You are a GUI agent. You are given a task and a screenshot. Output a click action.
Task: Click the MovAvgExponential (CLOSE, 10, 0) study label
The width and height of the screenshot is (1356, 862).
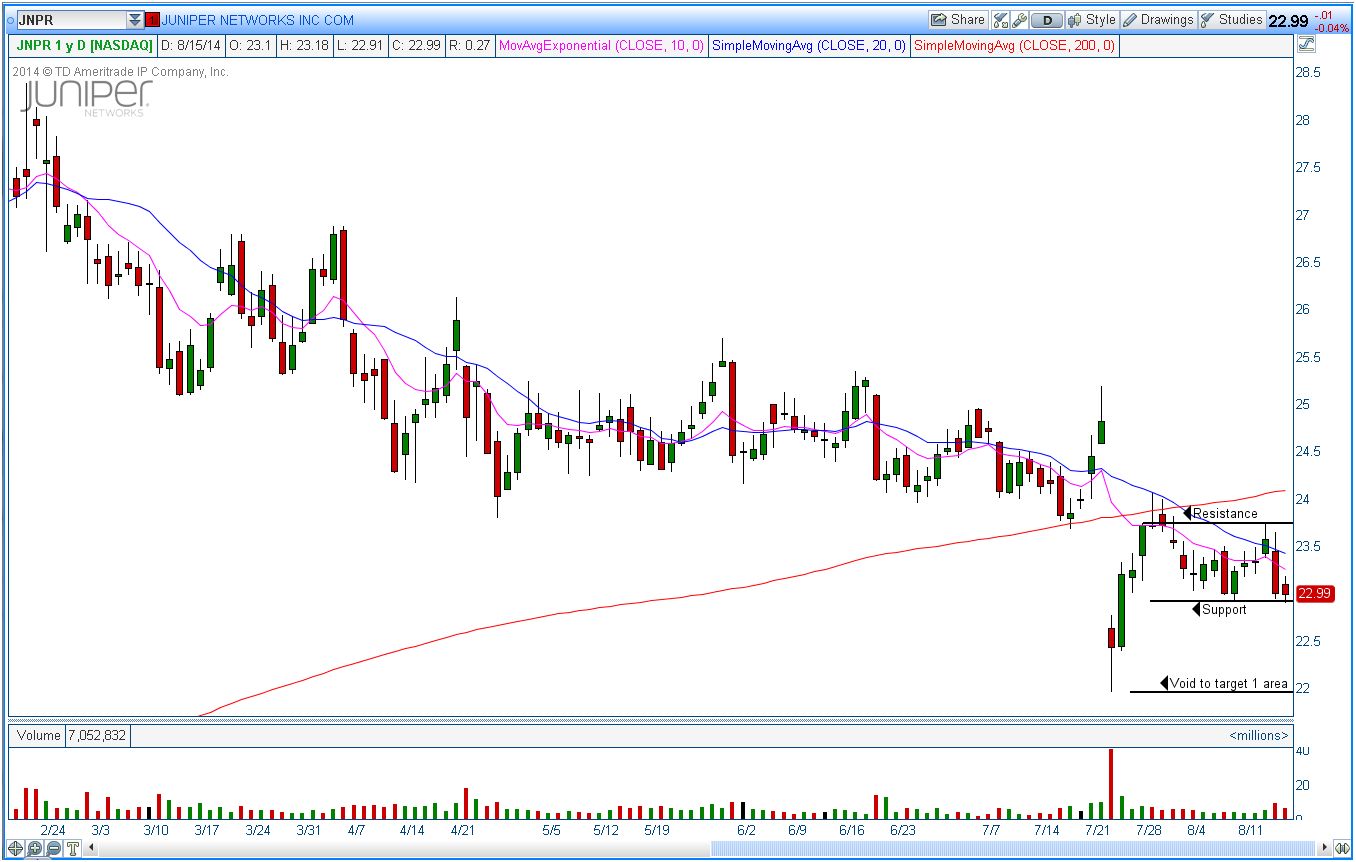[600, 46]
